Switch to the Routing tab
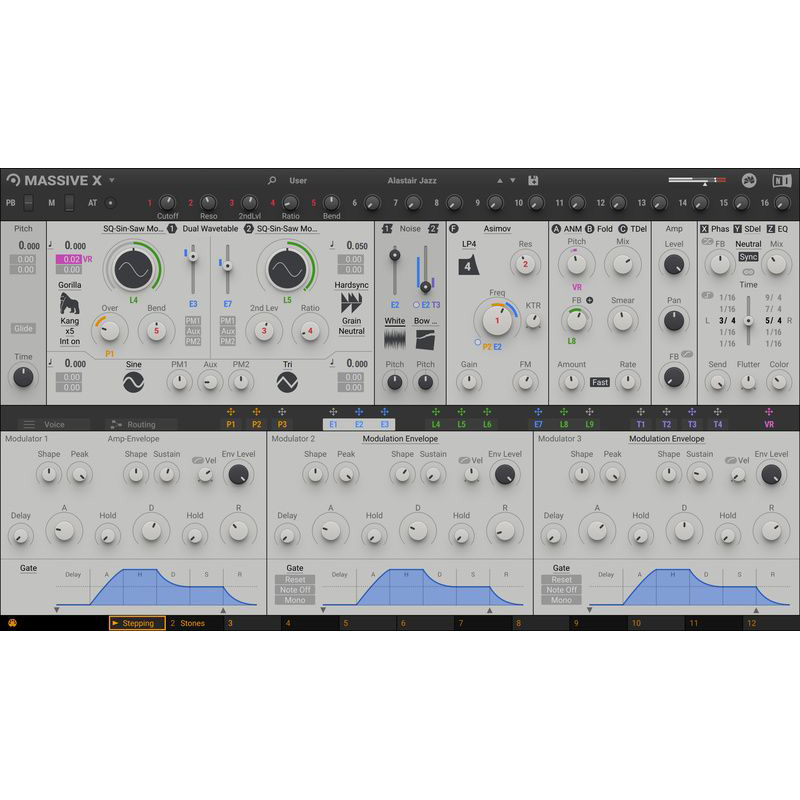The height and width of the screenshot is (800, 800). point(141,424)
